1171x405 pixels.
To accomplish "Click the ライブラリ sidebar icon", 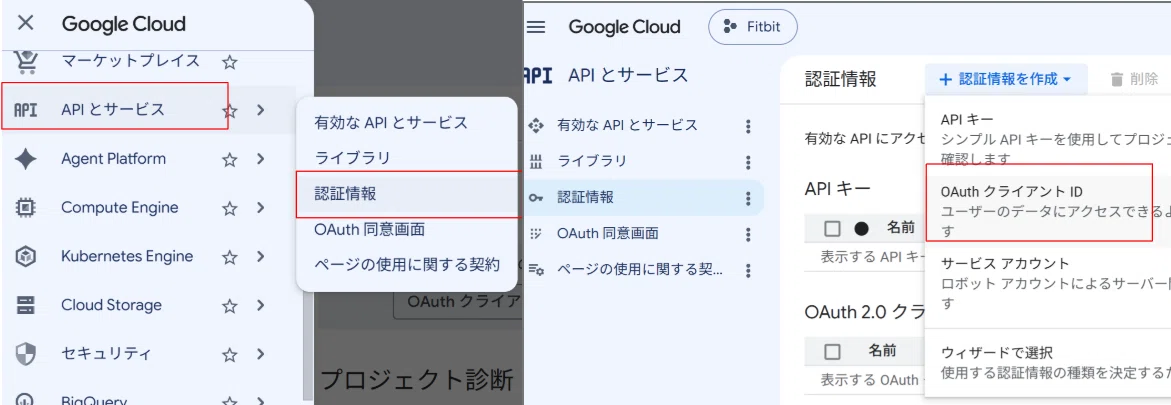I will 535,161.
